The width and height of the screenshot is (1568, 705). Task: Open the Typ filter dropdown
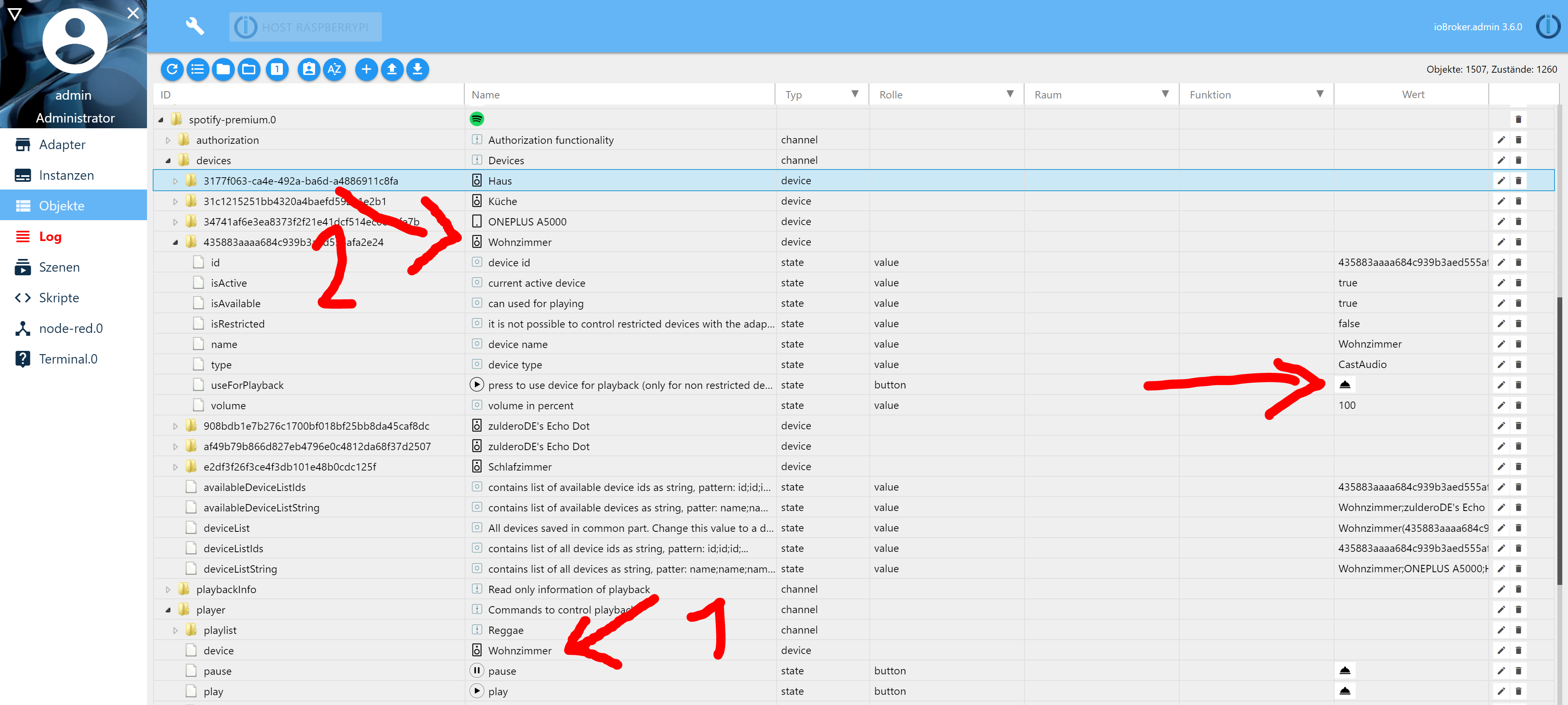coord(855,94)
